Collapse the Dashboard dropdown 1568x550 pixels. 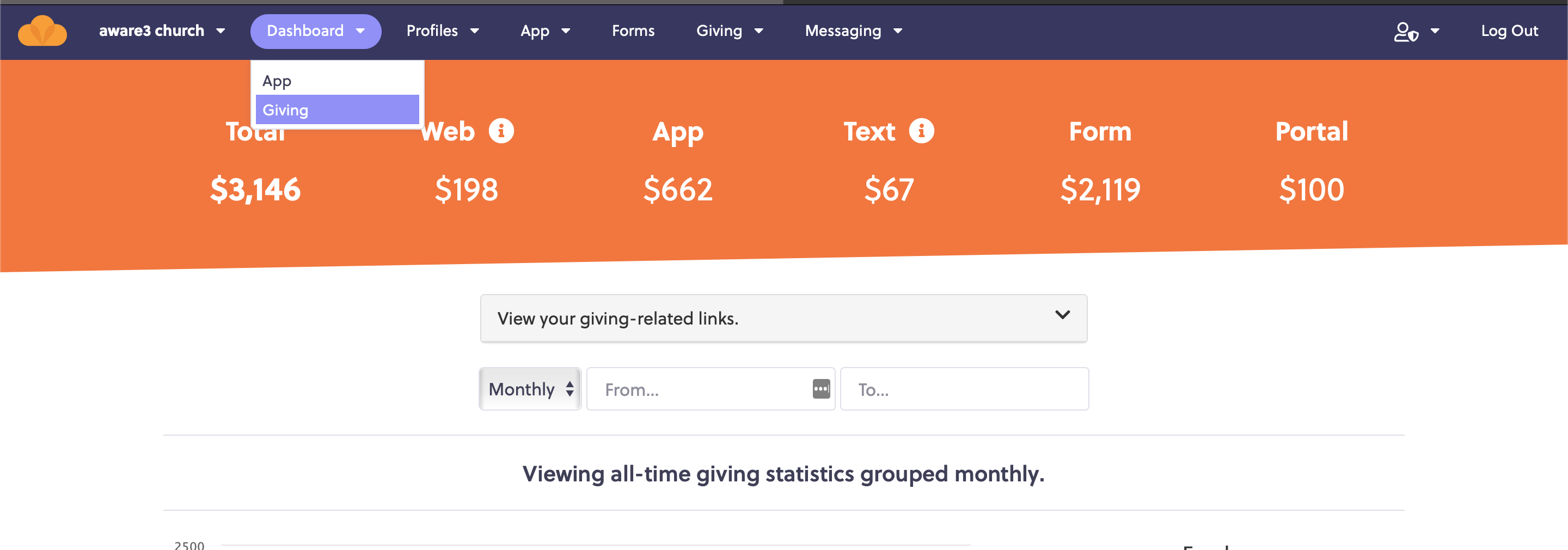pos(315,31)
